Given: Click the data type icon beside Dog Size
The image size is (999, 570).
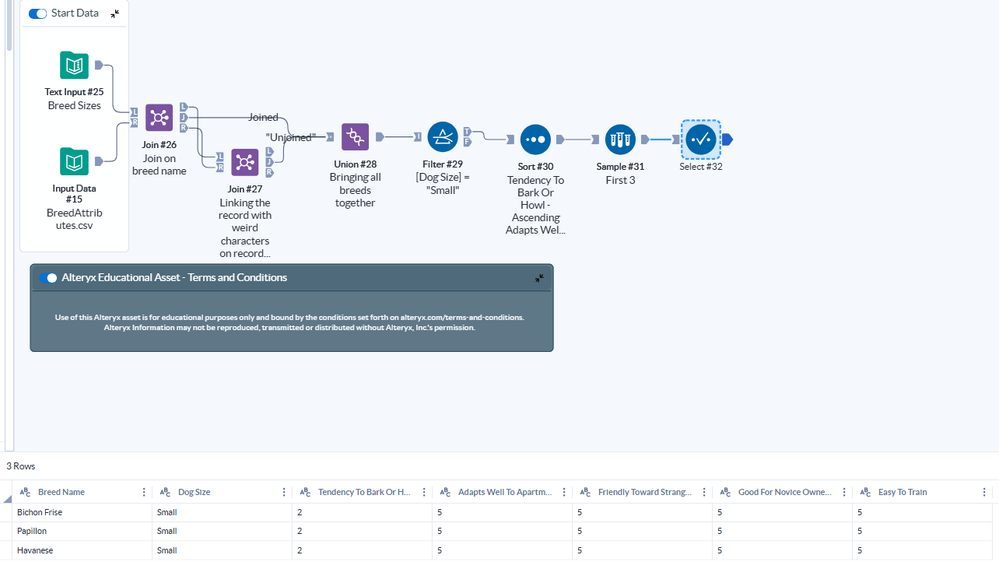Looking at the screenshot, I should (165, 492).
